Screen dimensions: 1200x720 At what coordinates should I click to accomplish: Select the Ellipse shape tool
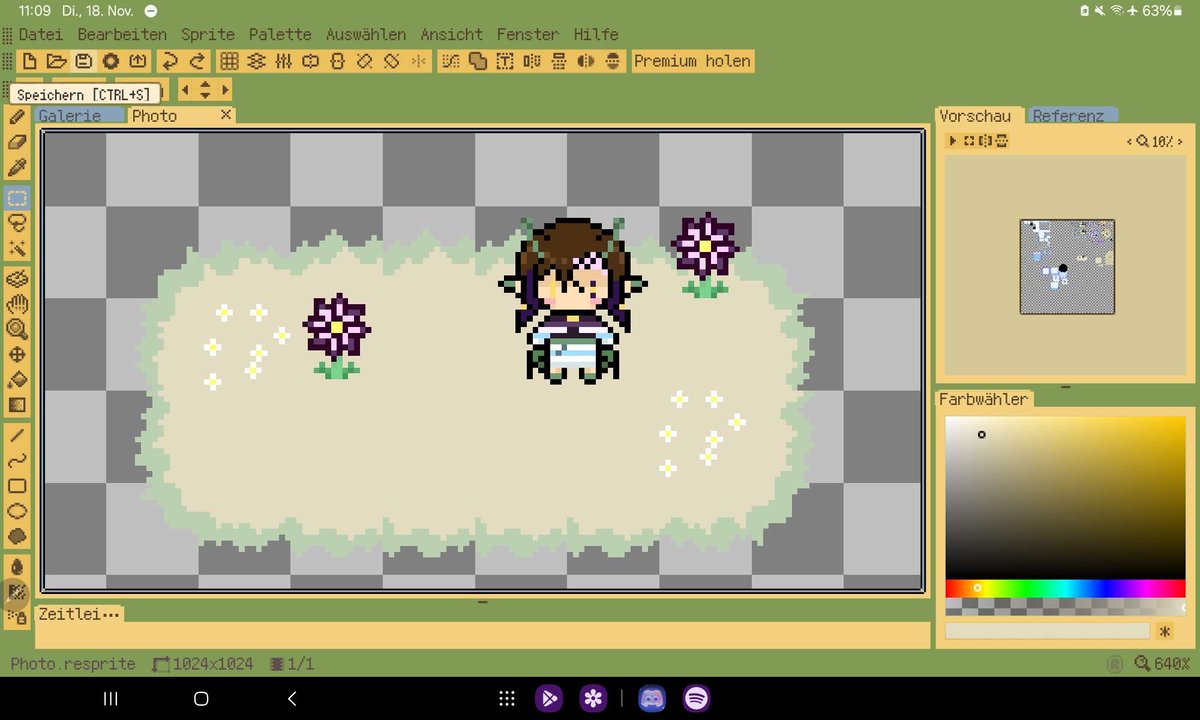click(x=17, y=512)
